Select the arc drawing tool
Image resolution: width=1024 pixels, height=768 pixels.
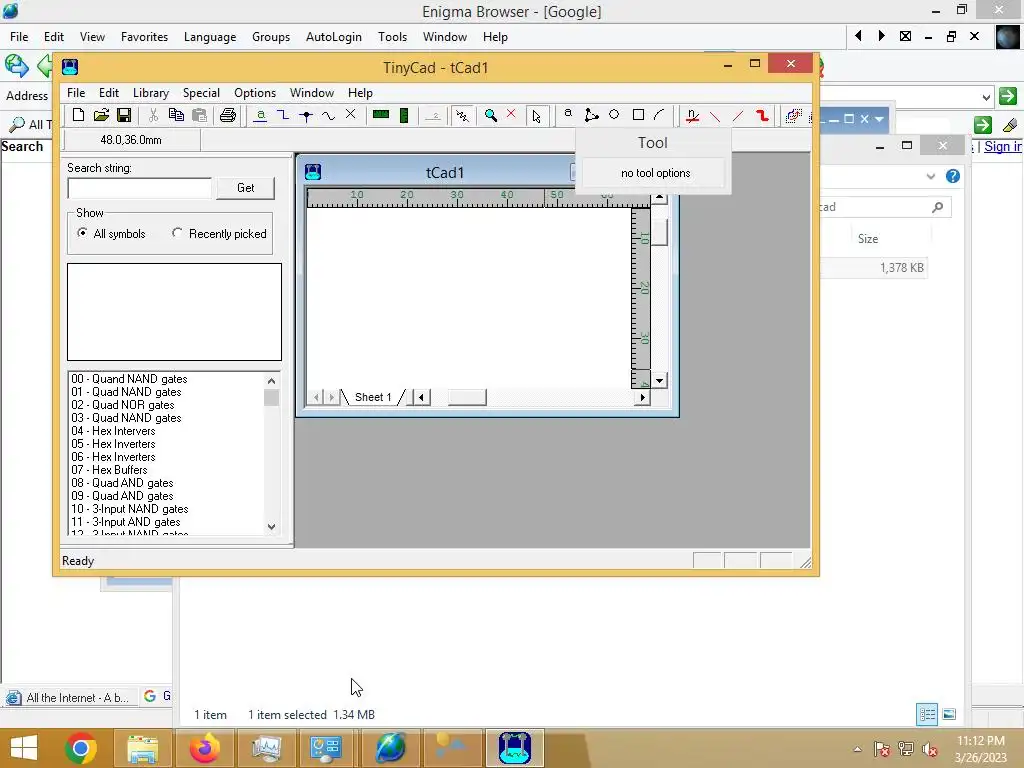tap(659, 116)
